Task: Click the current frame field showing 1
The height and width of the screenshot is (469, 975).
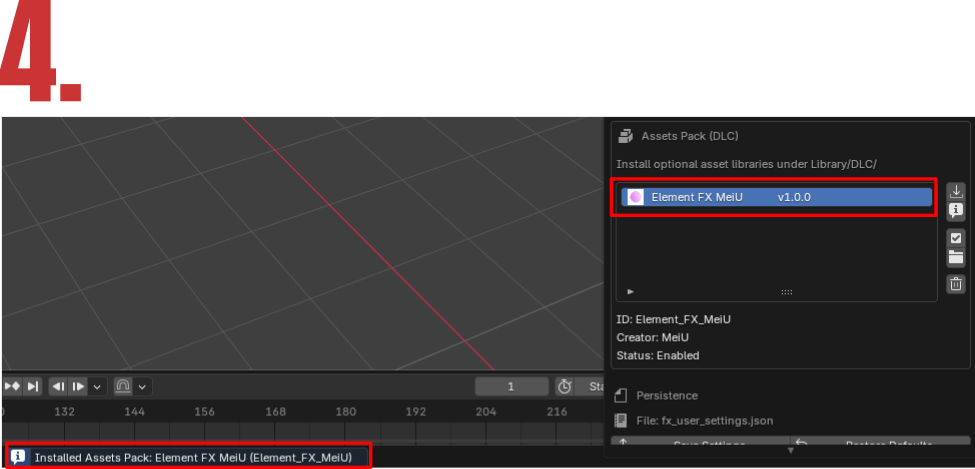Action: pyautogui.click(x=511, y=386)
